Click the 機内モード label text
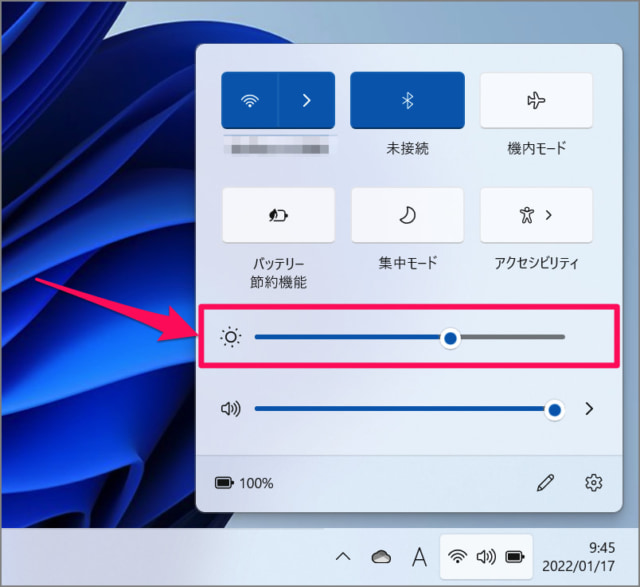Screen dimensions: 640x587 click(536, 149)
